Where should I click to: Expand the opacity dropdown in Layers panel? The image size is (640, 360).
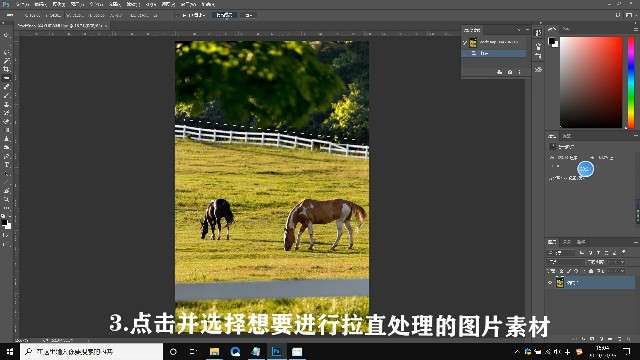pos(622,261)
